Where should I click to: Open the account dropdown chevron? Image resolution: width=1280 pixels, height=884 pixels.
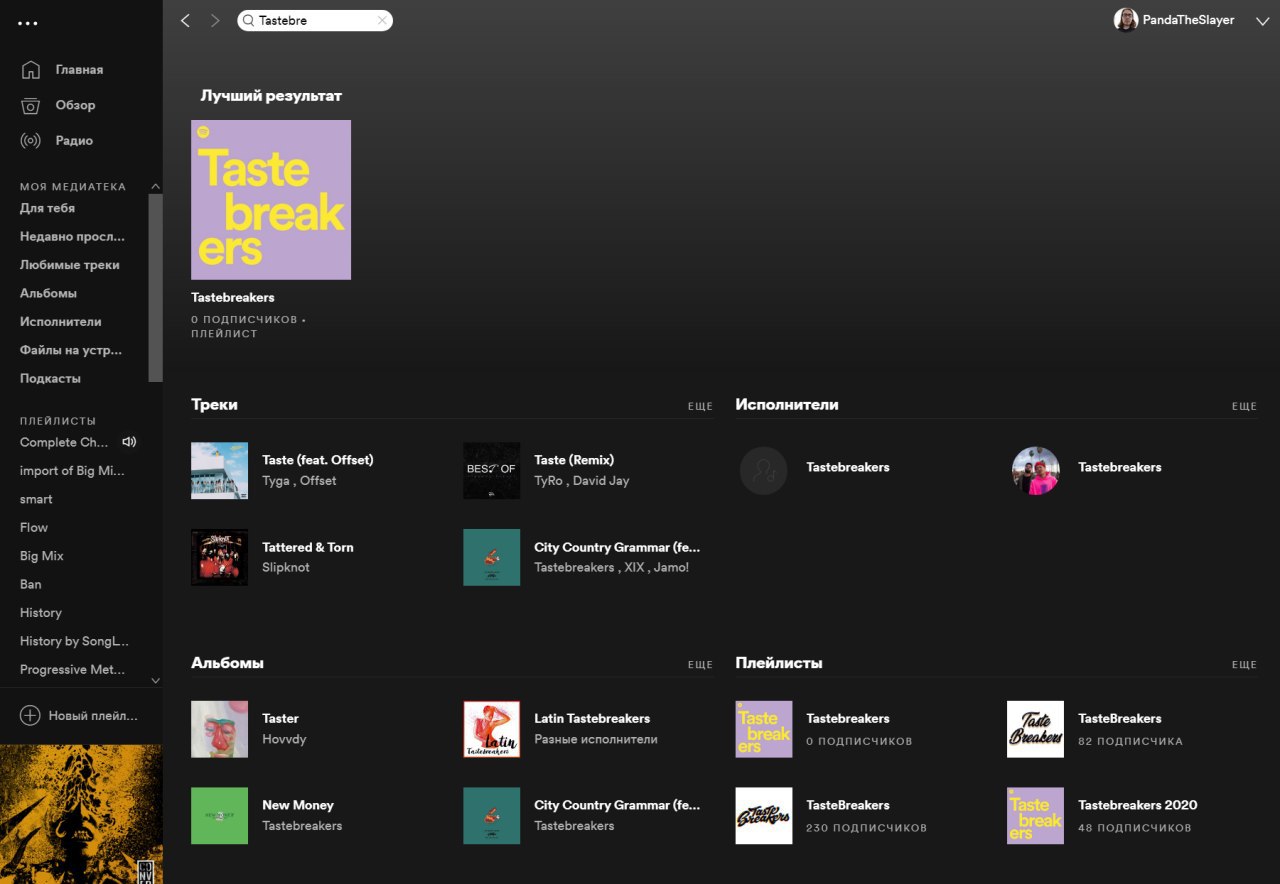click(1261, 20)
